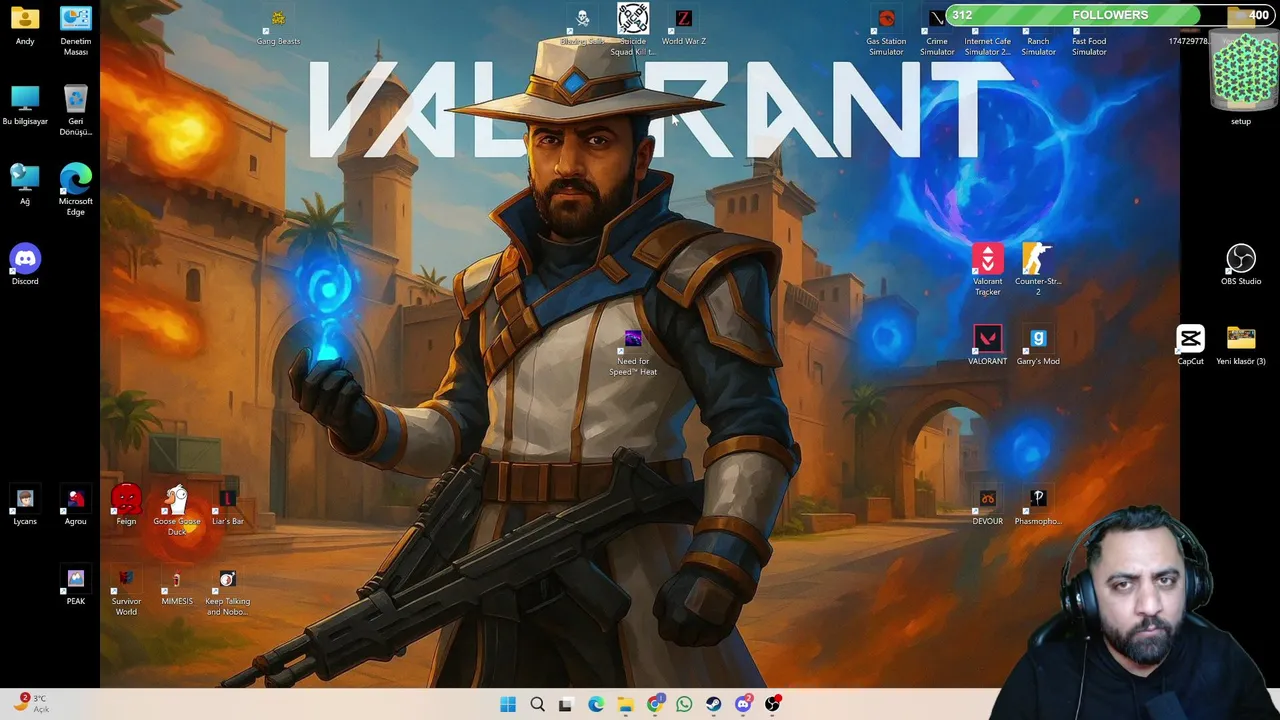Open Task View on the taskbar
Viewport: 1280px width, 720px height.
[x=566, y=704]
